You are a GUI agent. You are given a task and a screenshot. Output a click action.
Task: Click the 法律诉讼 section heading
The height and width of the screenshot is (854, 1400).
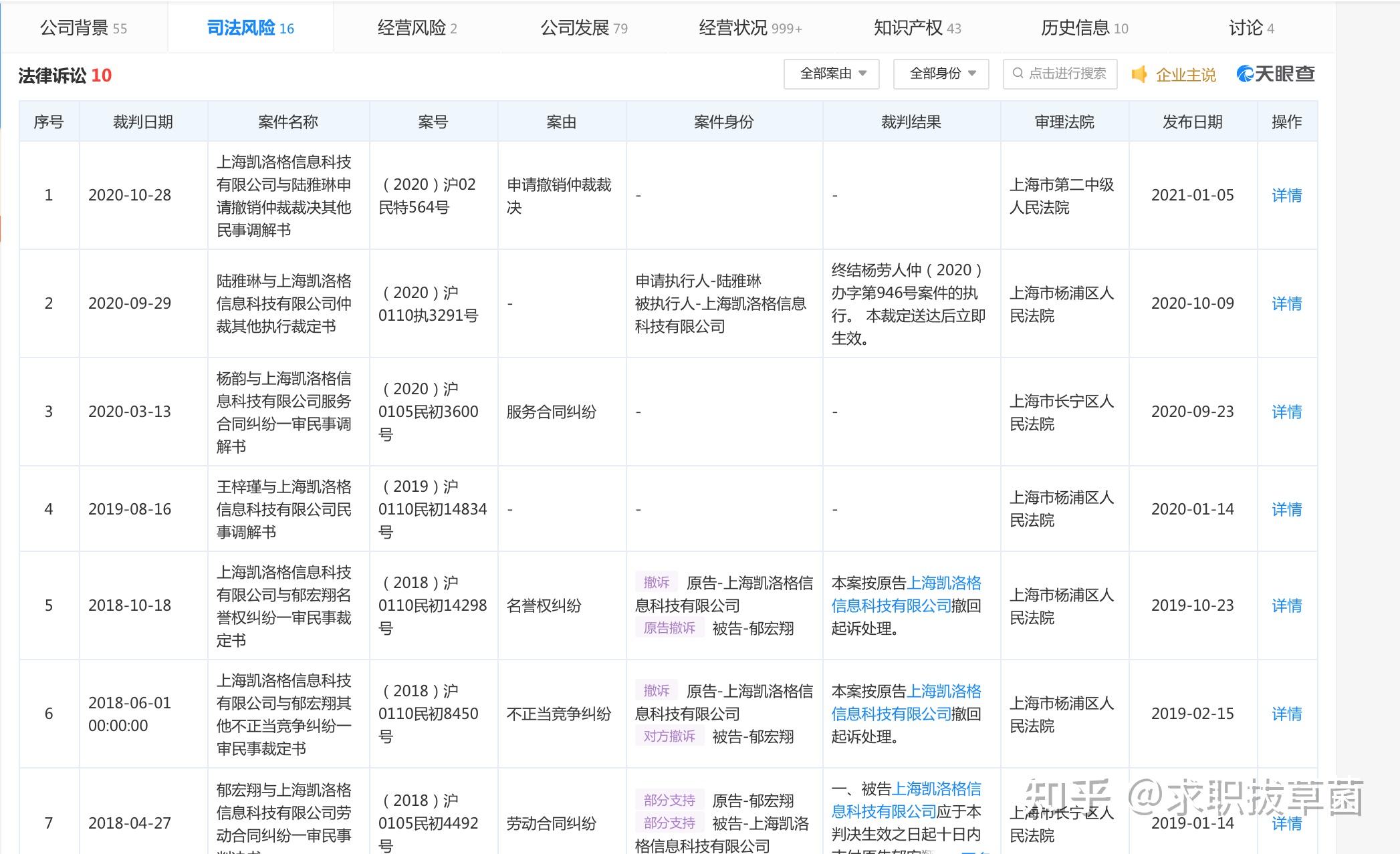(53, 76)
